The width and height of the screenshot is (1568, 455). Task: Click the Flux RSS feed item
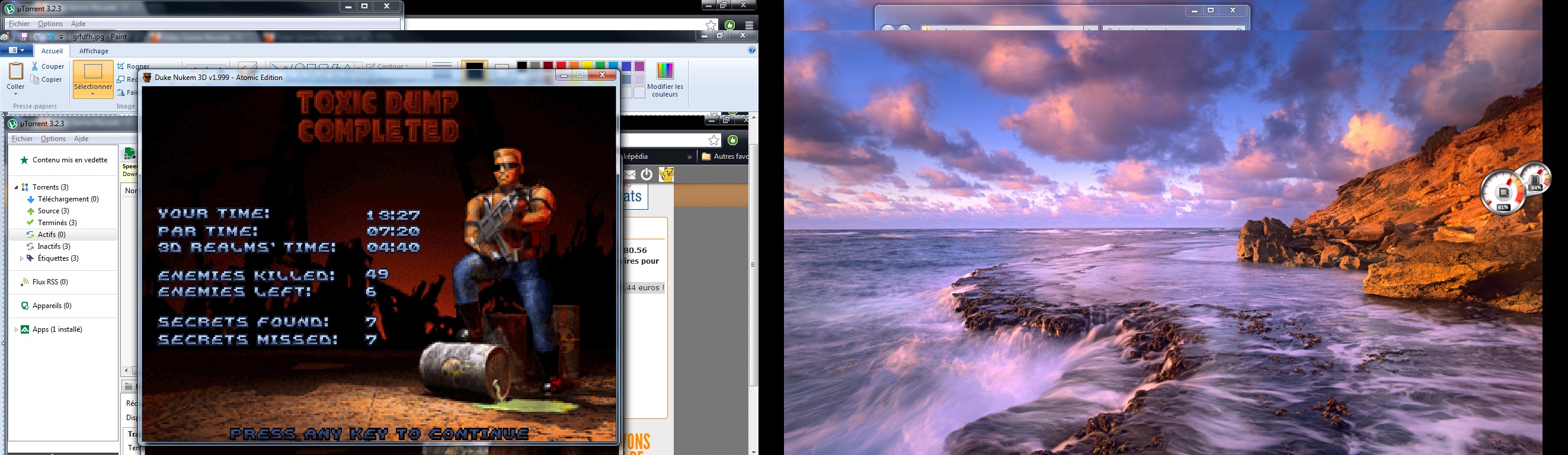(50, 282)
